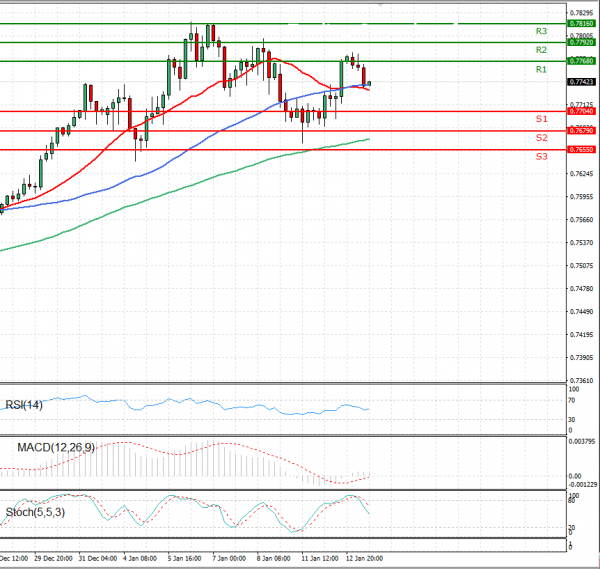Click the RSI 30 level label
Viewport: 600px width, 569px height.
pyautogui.click(x=572, y=420)
